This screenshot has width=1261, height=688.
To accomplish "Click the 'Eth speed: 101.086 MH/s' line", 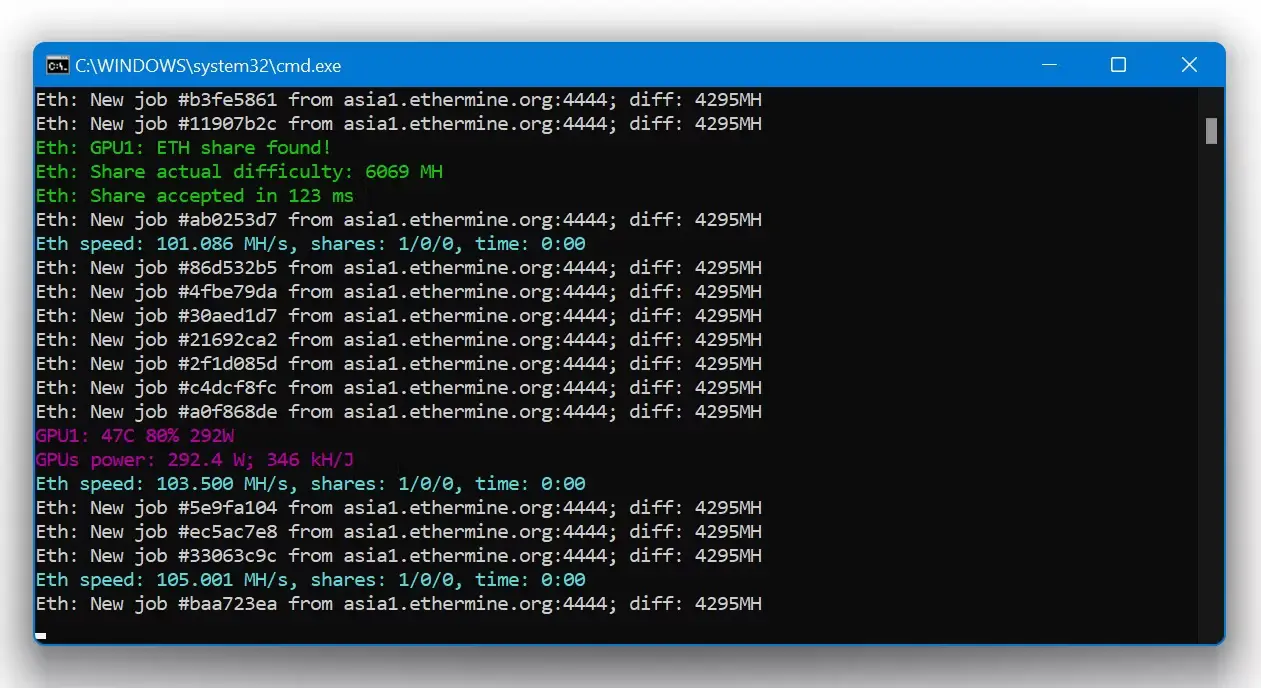I will [311, 244].
